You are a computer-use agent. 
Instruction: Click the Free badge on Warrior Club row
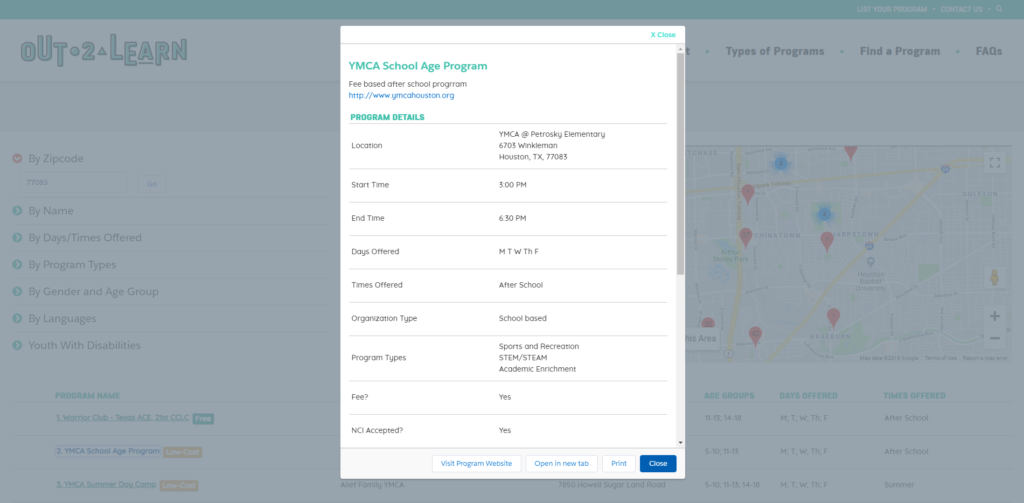tap(203, 419)
